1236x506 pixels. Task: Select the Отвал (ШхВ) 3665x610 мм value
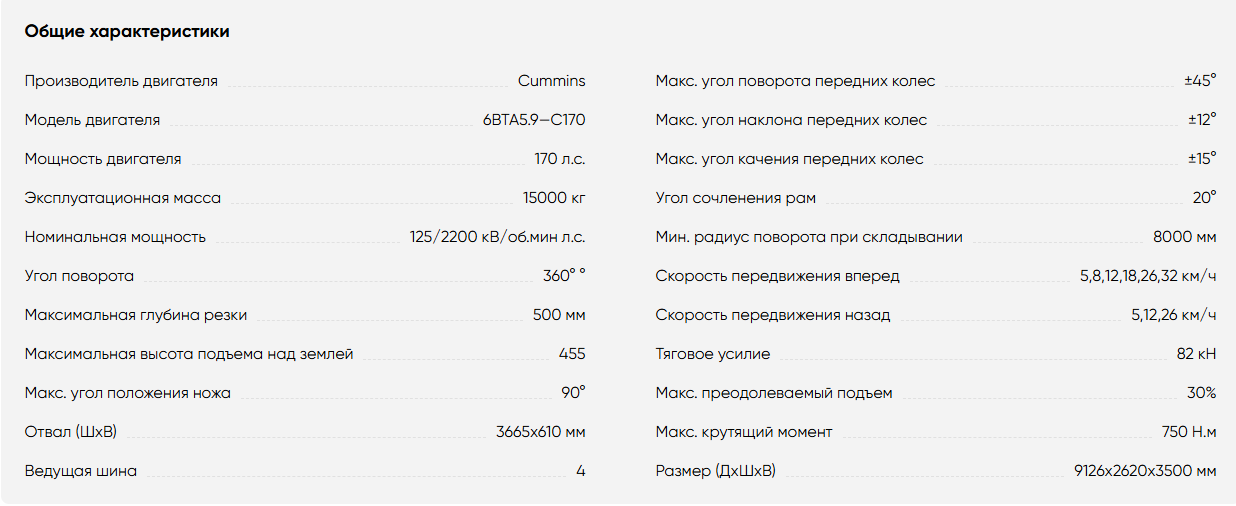click(x=541, y=432)
